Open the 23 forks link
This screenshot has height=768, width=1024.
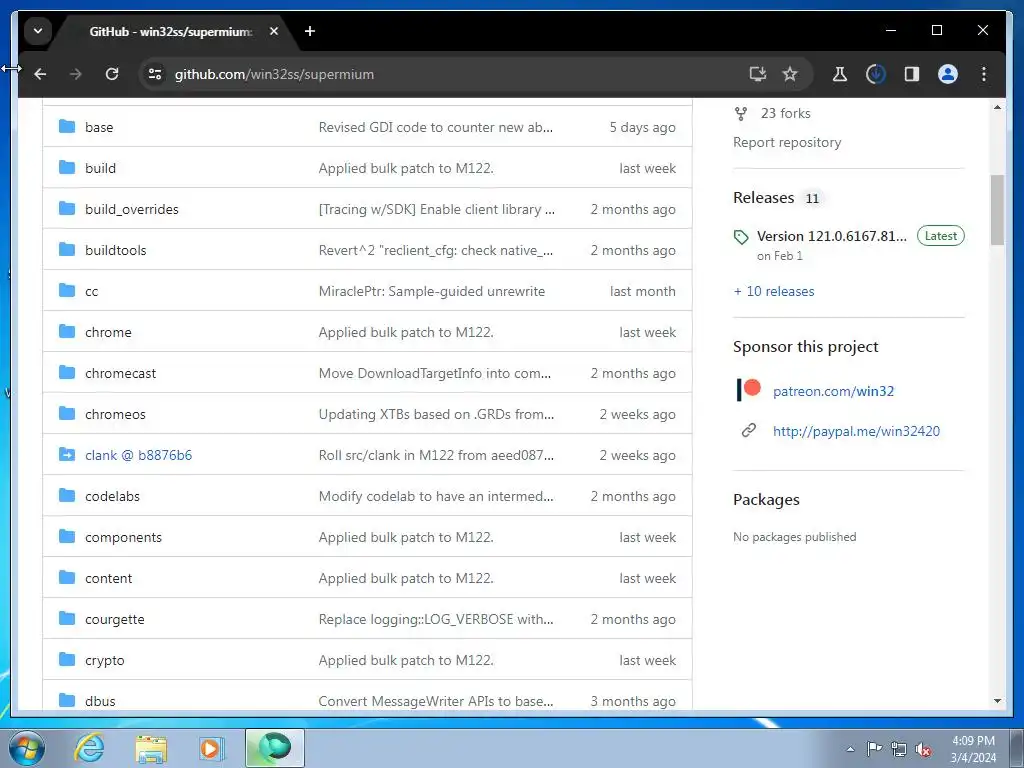[x=786, y=114]
